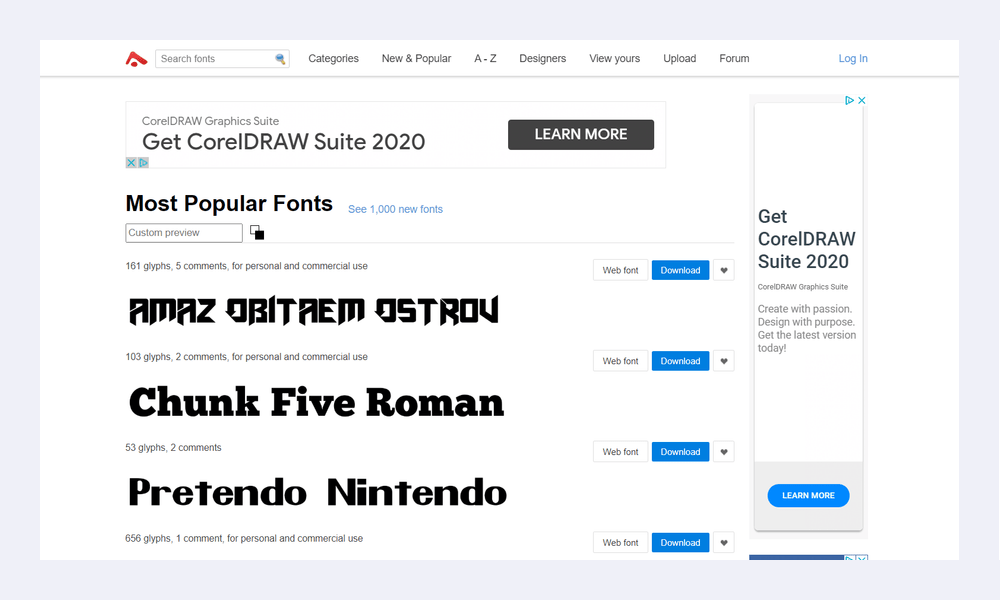Open the A - Z font listing
This screenshot has width=1000, height=600.
485,59
